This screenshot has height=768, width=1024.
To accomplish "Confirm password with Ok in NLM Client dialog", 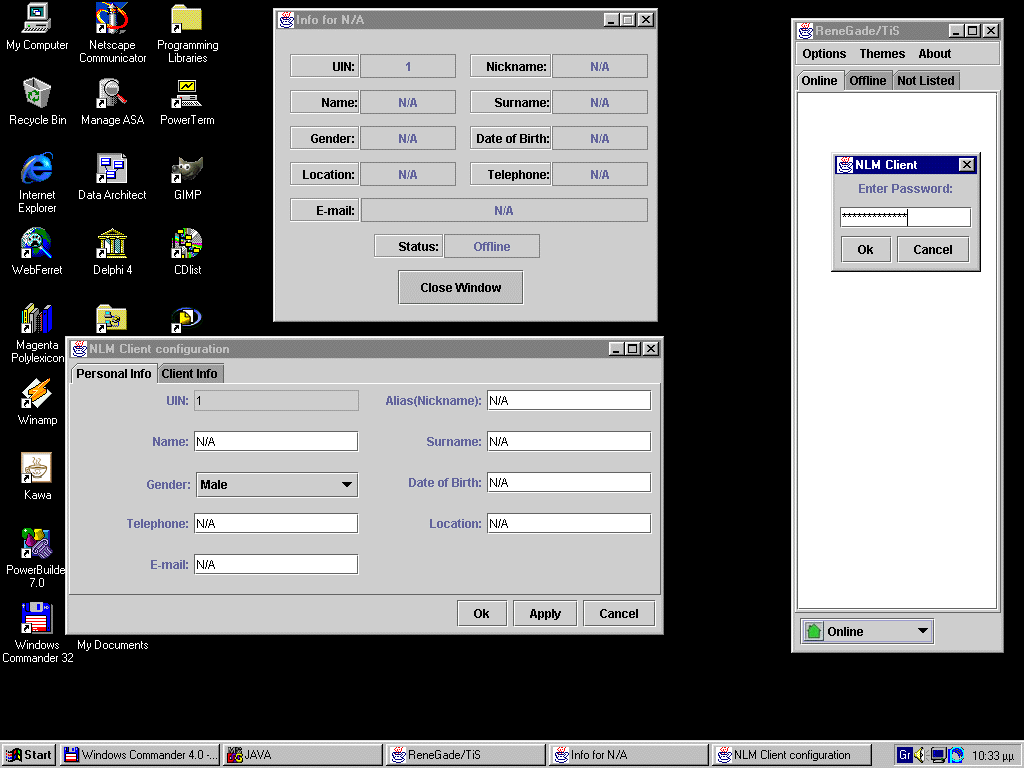I will pyautogui.click(x=865, y=249).
